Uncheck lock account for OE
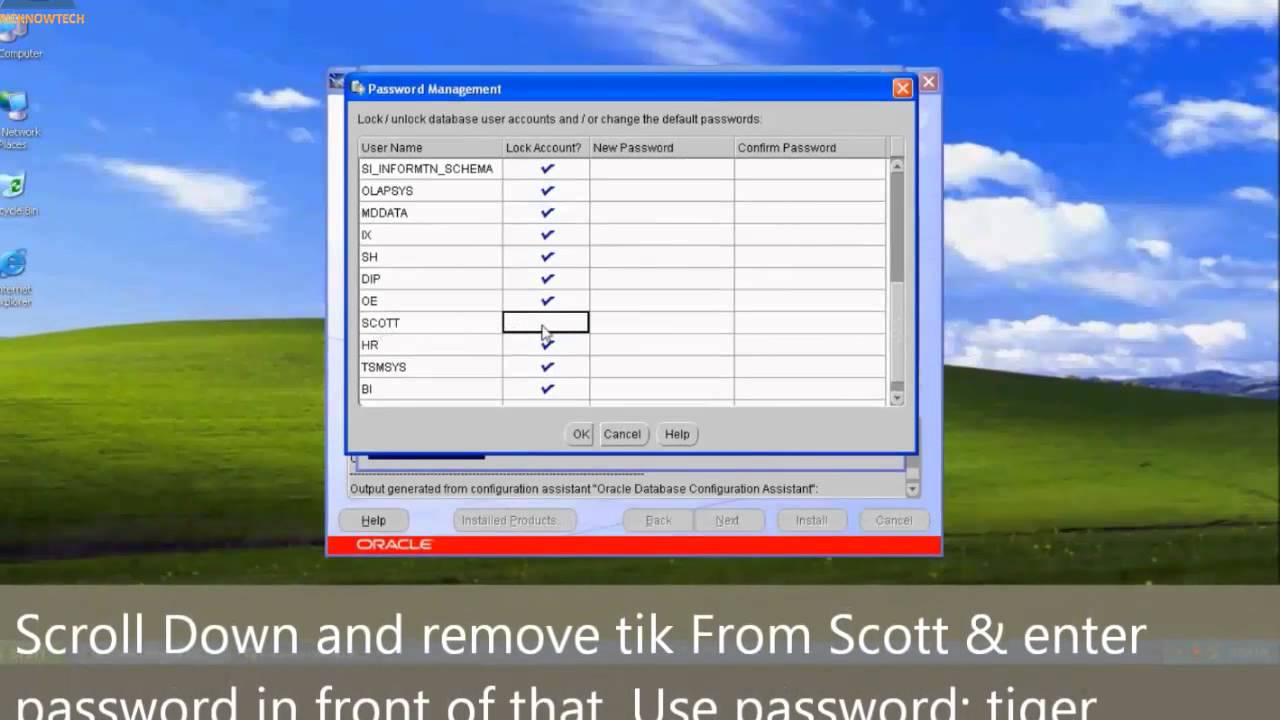The image size is (1280, 720). click(x=546, y=301)
